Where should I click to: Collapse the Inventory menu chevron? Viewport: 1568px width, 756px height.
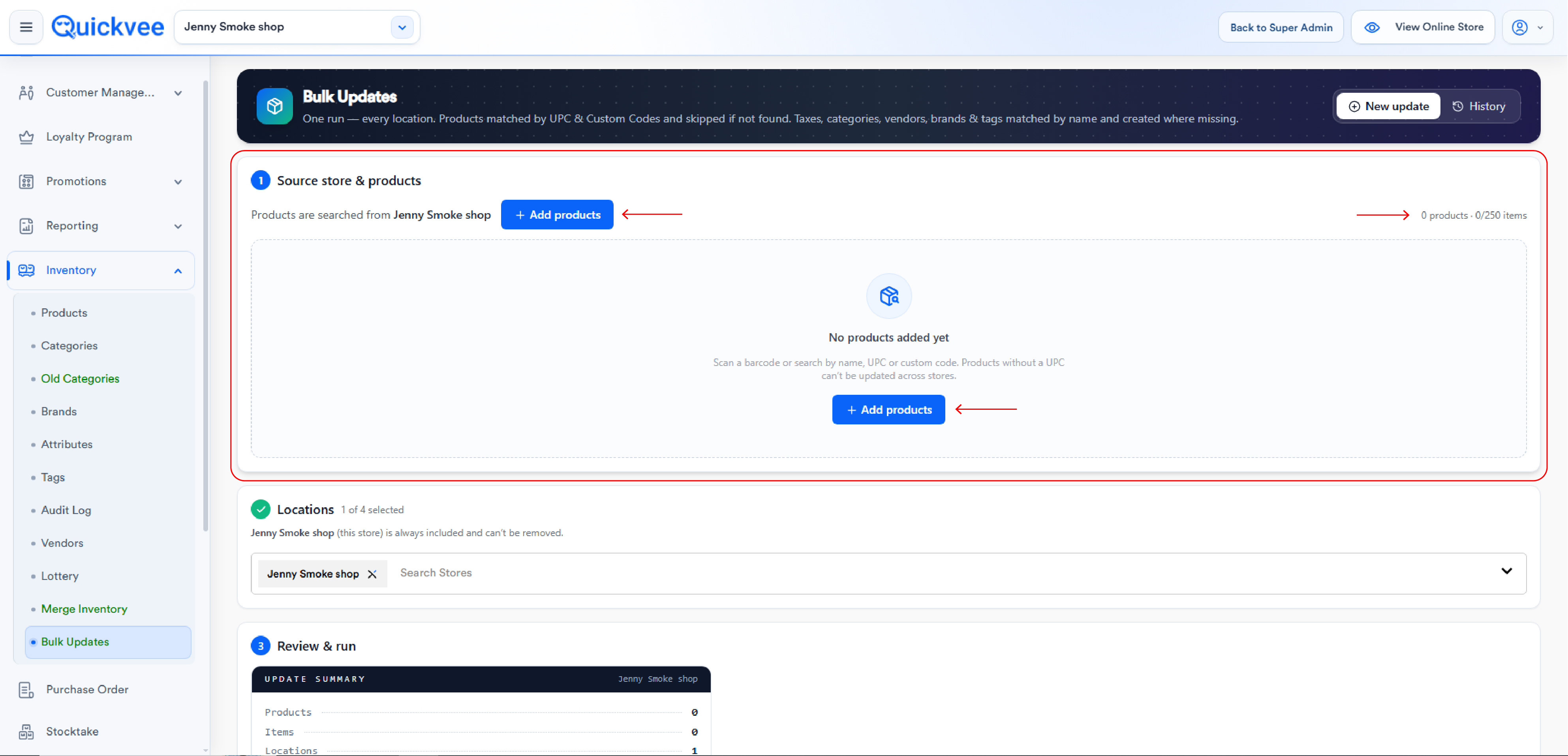(x=178, y=271)
